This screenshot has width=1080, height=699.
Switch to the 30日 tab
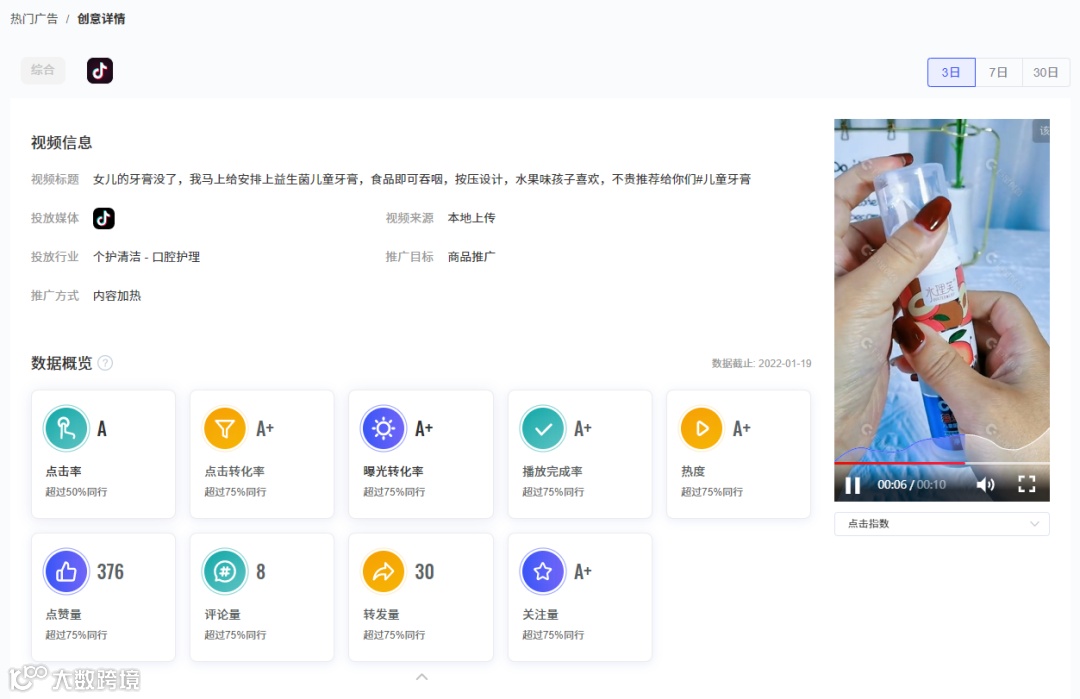coord(1046,72)
